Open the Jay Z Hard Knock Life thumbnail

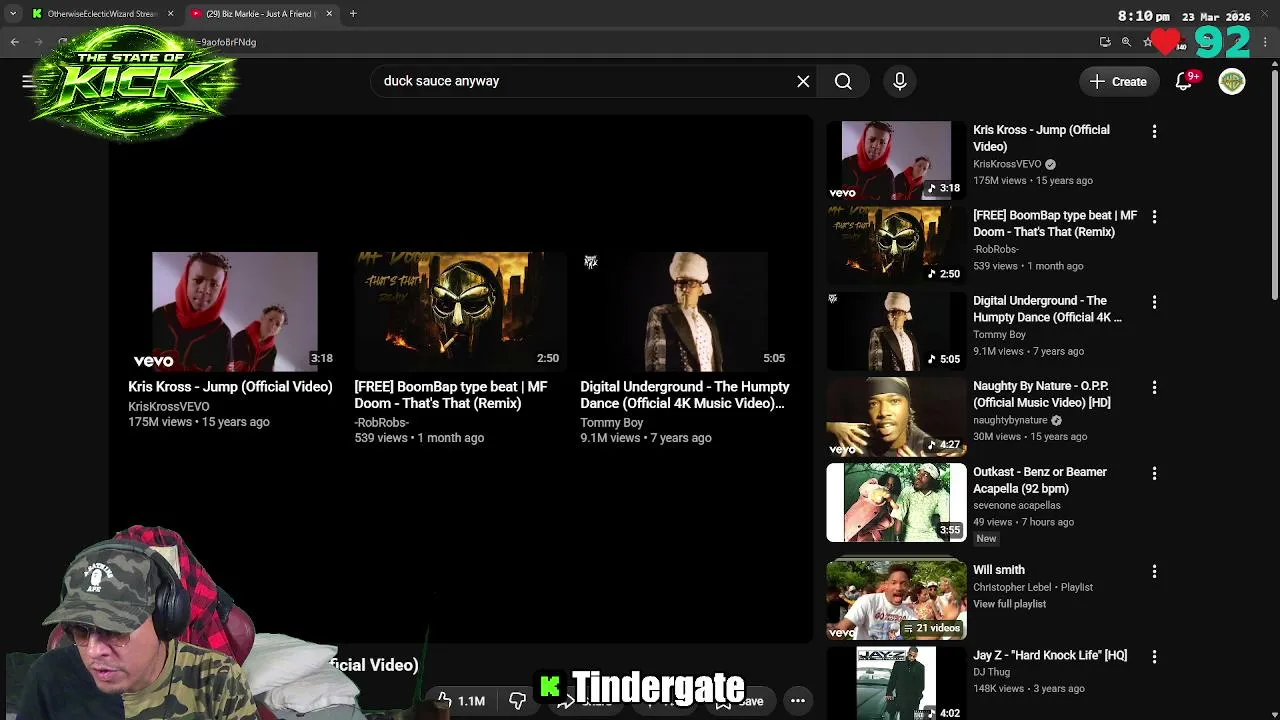click(x=896, y=684)
